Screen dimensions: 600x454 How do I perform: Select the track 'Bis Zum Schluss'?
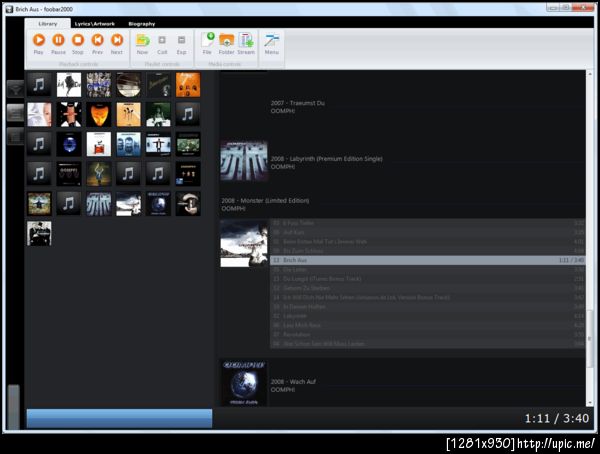tap(428, 251)
